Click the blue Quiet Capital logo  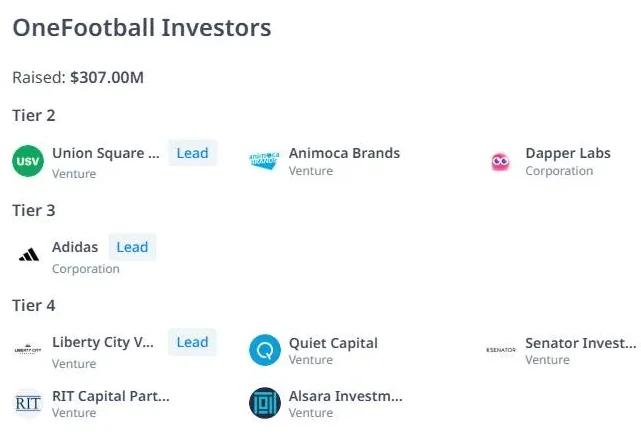[265, 350]
